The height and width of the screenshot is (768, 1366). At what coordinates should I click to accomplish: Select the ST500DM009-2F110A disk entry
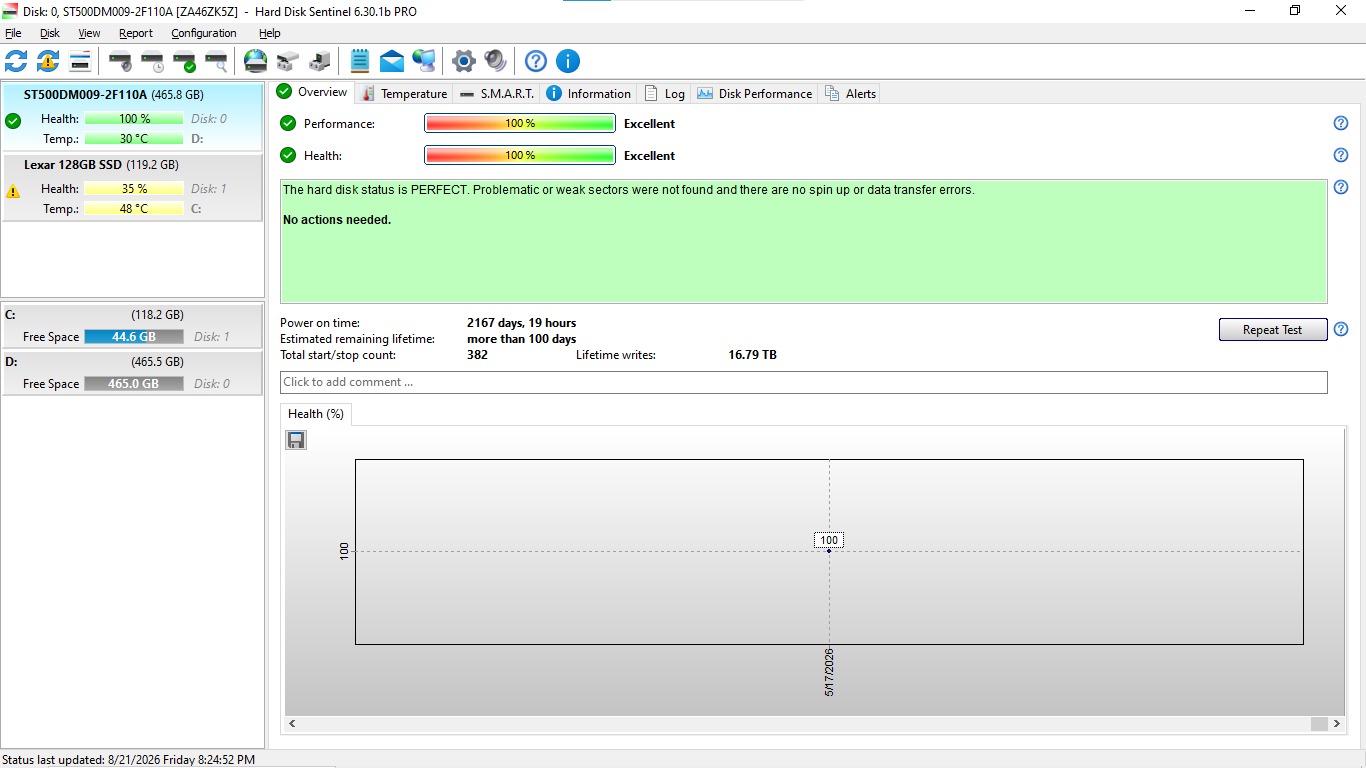click(x=132, y=118)
